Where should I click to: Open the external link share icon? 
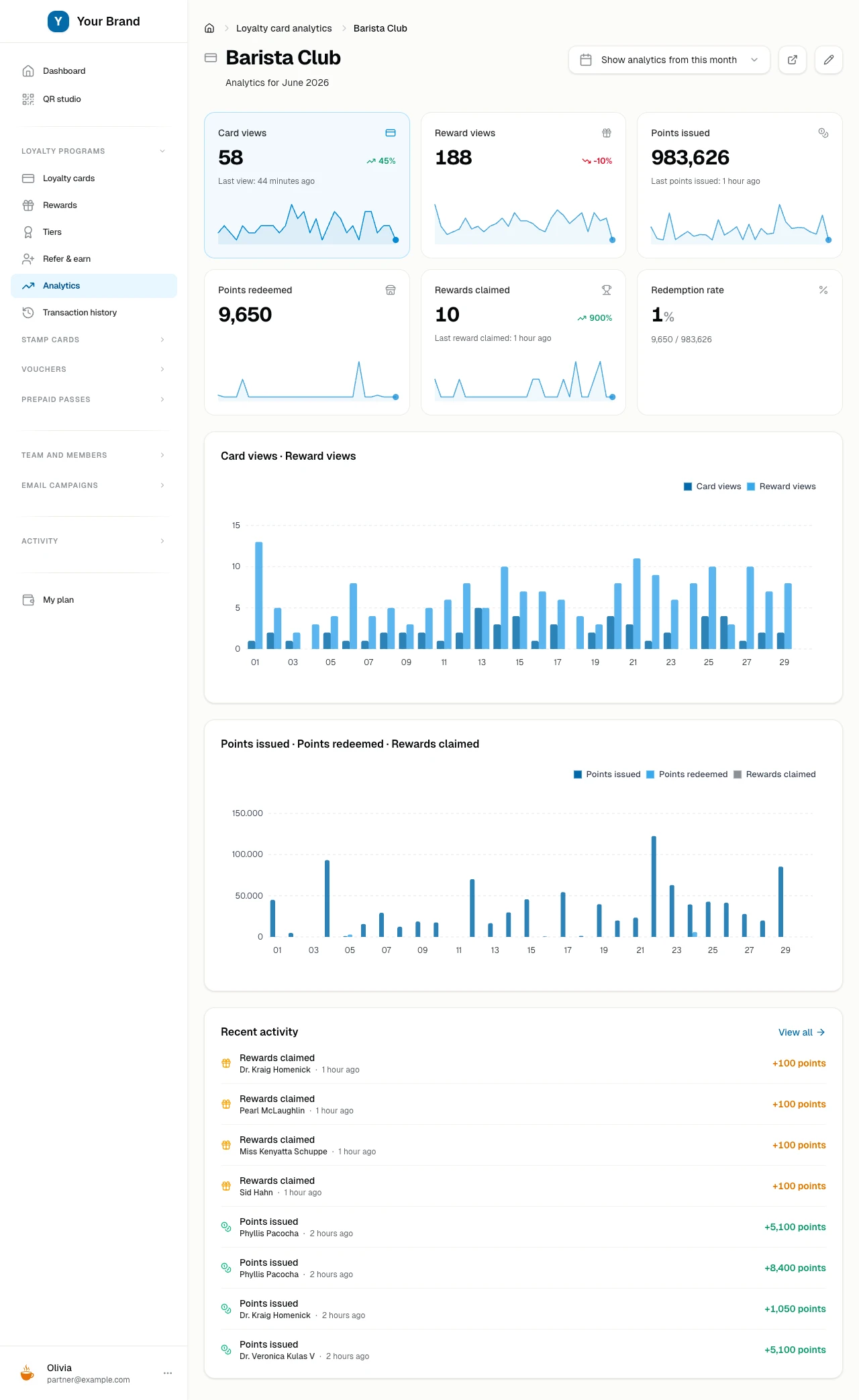[x=793, y=60]
